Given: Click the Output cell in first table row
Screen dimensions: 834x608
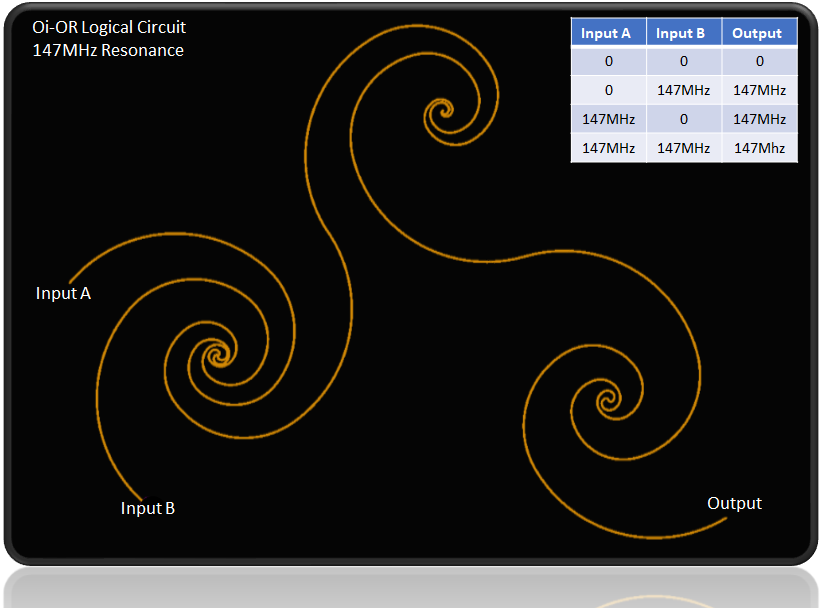Looking at the screenshot, I should (757, 61).
